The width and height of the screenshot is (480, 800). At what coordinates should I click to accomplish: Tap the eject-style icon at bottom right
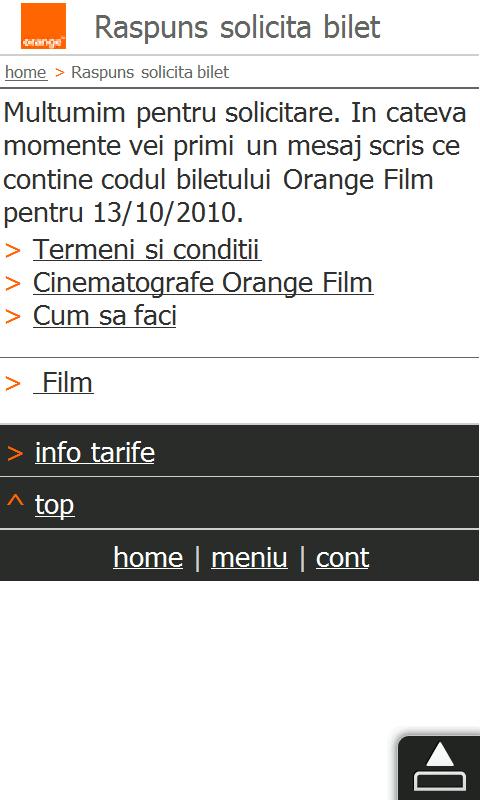click(439, 767)
